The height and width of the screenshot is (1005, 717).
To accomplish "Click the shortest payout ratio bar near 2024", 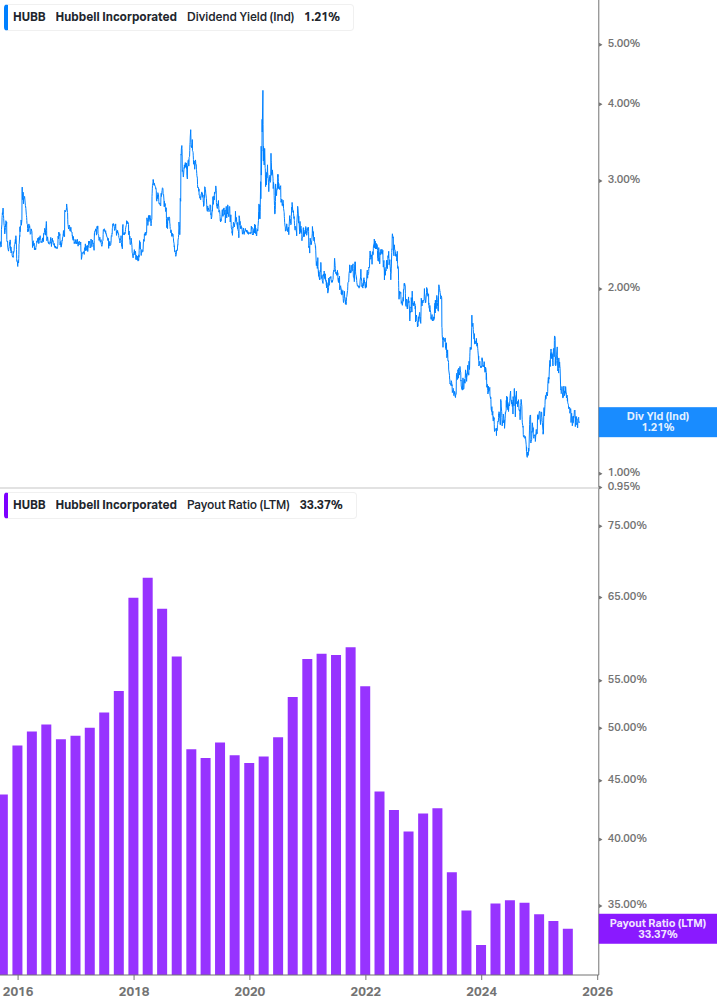I will 481,959.
